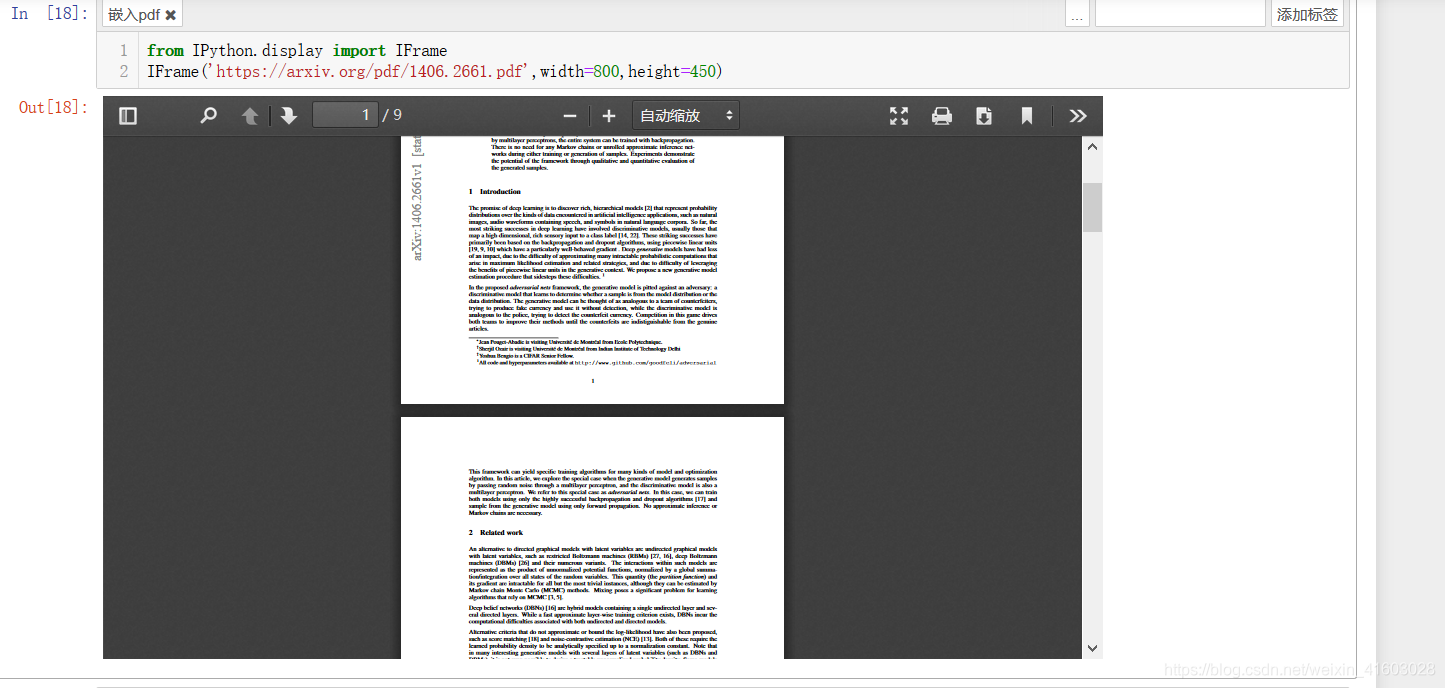Zoom out with the minus button
The width and height of the screenshot is (1445, 688).
pos(570,116)
